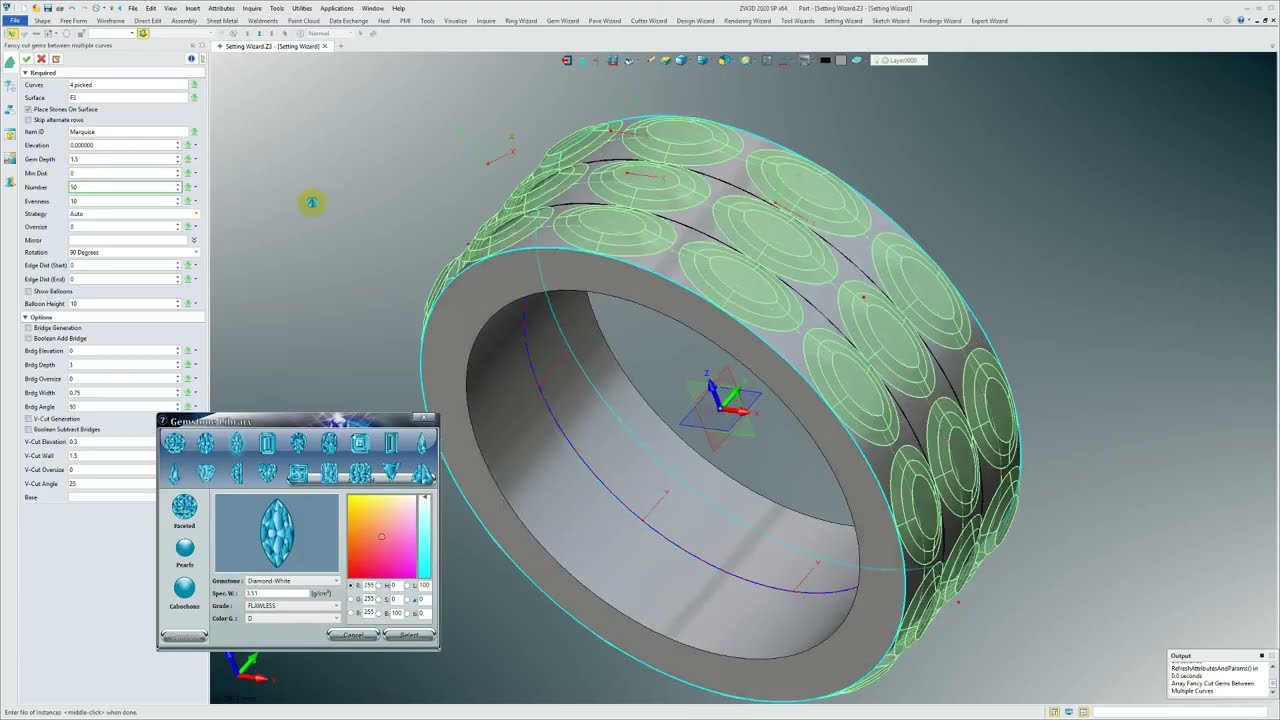The height and width of the screenshot is (720, 1280).
Task: Pick curves with the Curves pick icon
Action: click(x=194, y=85)
